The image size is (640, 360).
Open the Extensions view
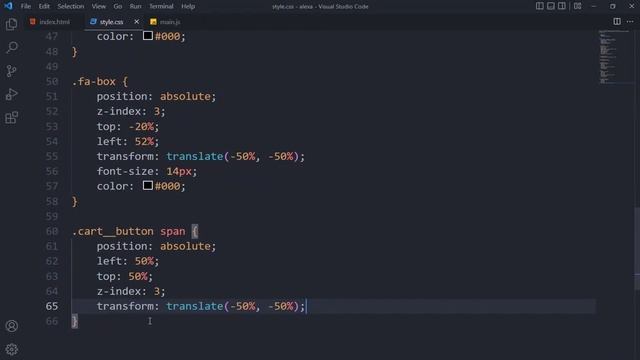11,118
